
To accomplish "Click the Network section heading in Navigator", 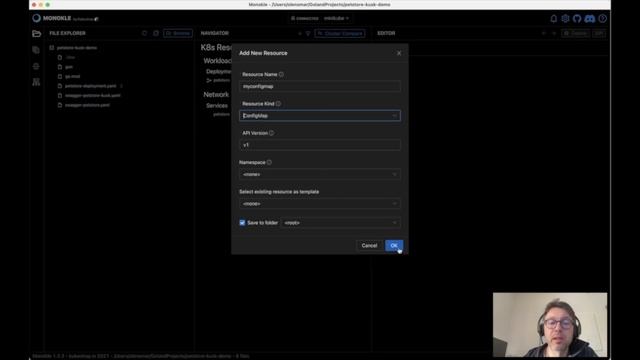I will coord(216,94).
